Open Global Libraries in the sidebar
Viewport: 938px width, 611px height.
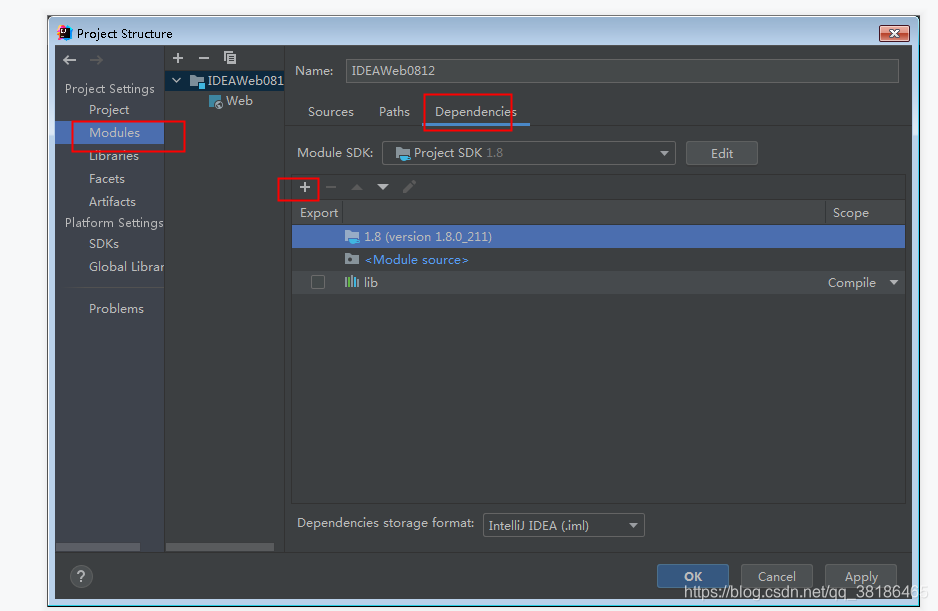point(126,266)
